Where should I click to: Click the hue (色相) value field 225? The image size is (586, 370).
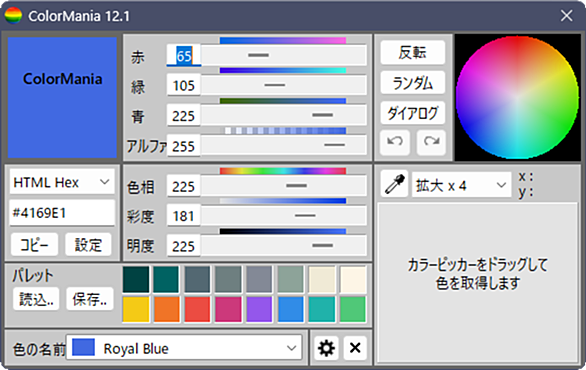pyautogui.click(x=183, y=186)
